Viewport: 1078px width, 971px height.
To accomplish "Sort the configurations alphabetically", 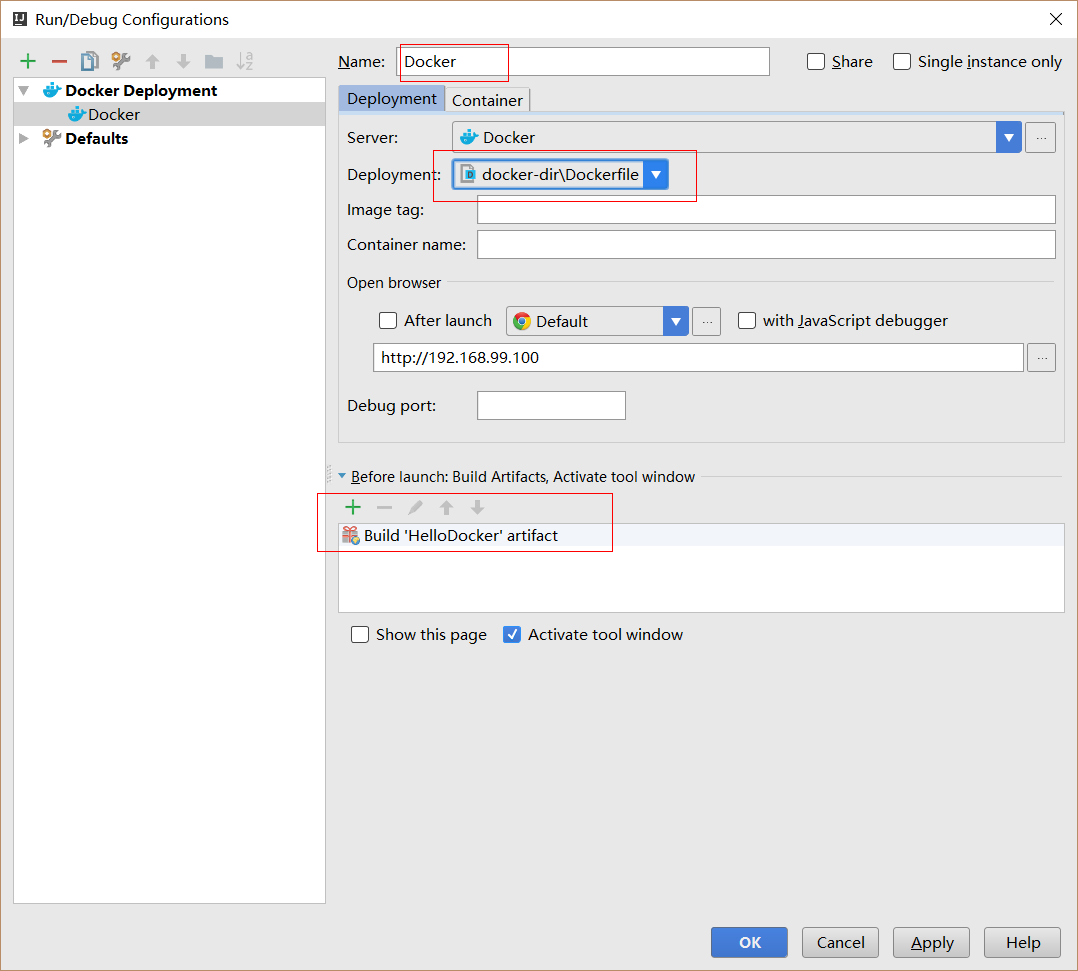I will click(245, 61).
